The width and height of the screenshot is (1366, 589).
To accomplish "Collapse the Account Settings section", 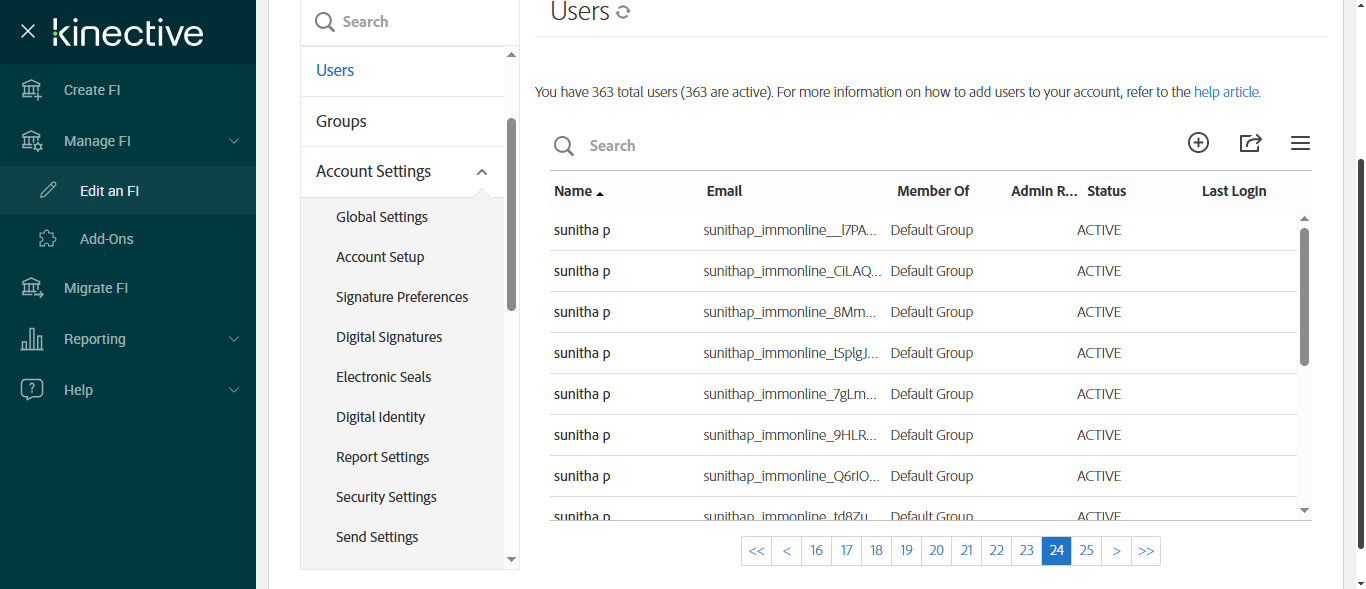I will point(482,172).
